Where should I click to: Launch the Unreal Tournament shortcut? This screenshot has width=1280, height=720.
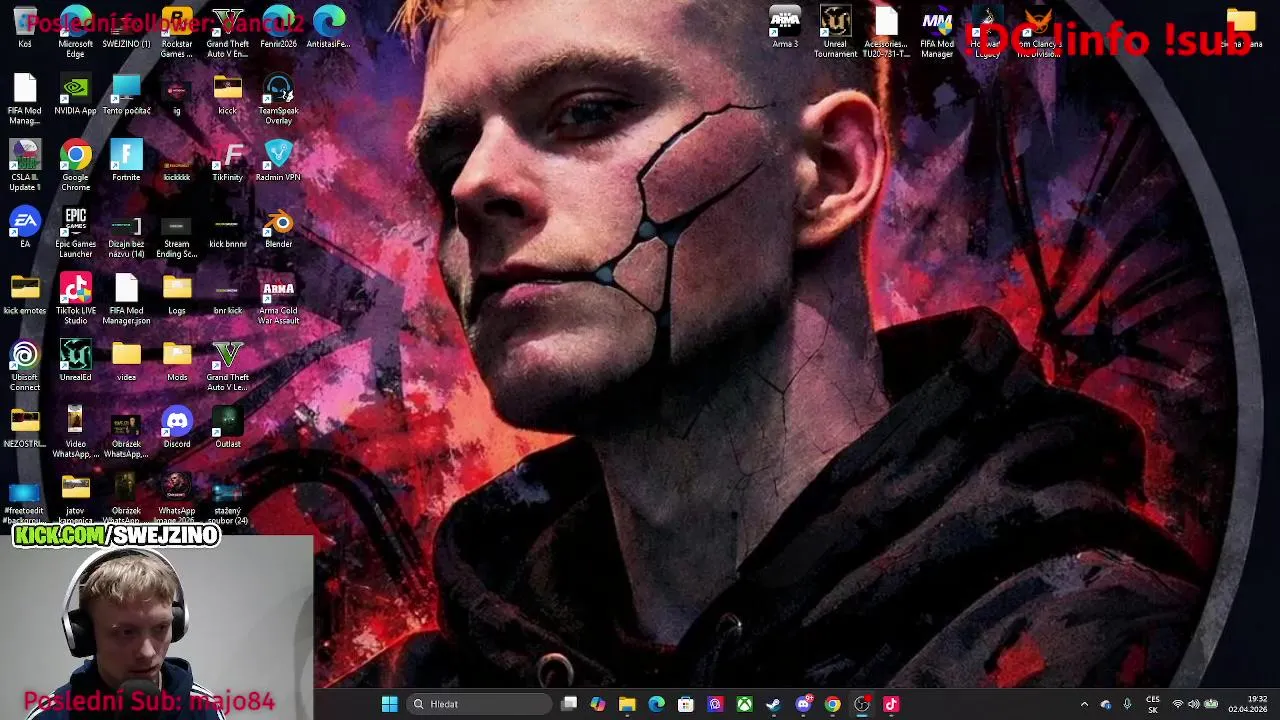[x=835, y=32]
